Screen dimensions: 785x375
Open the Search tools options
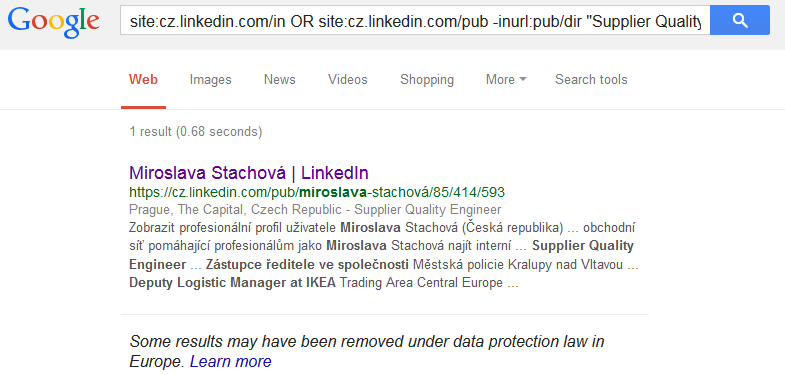[591, 80]
